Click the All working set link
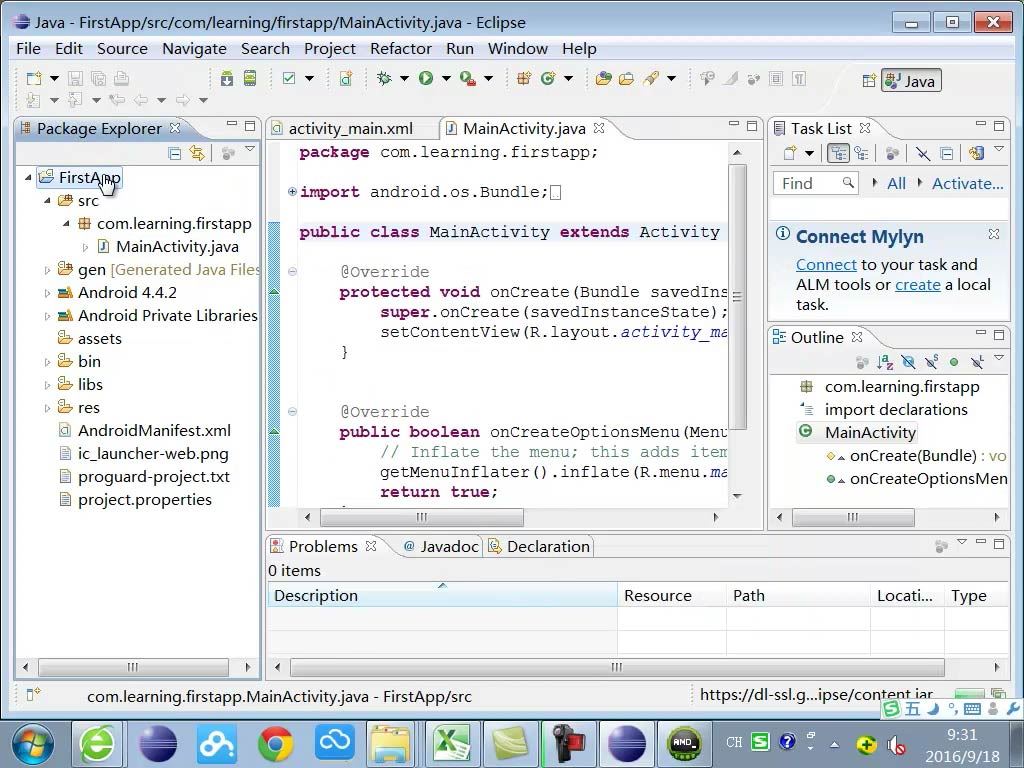1024x768 pixels. coord(896,184)
